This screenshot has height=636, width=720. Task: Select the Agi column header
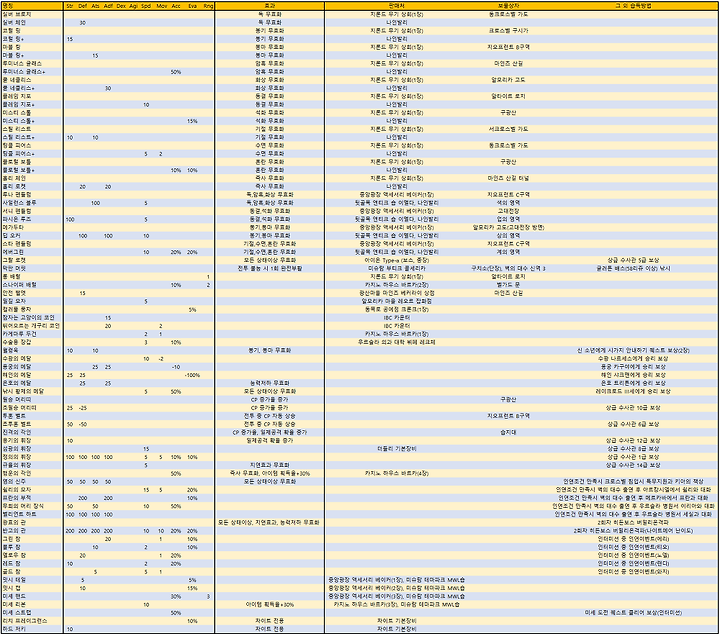pyautogui.click(x=133, y=6)
